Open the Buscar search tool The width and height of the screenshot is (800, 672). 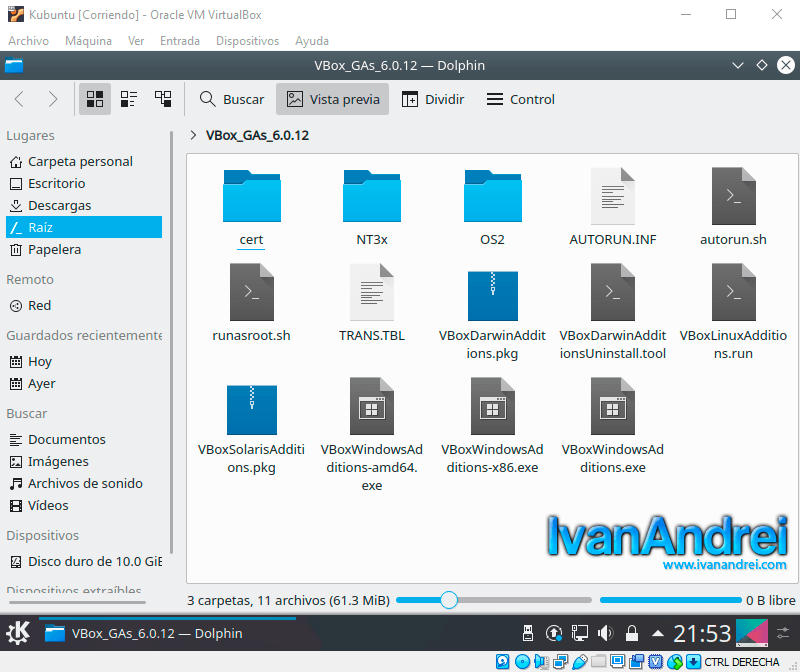coord(232,99)
